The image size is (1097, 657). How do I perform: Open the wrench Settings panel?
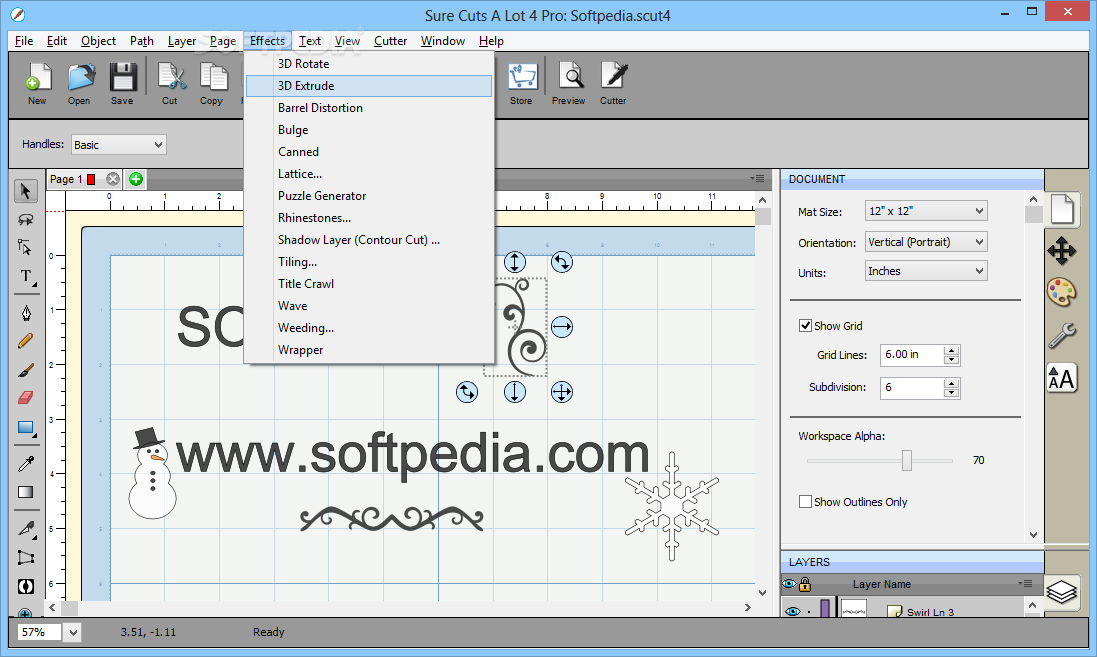1062,336
